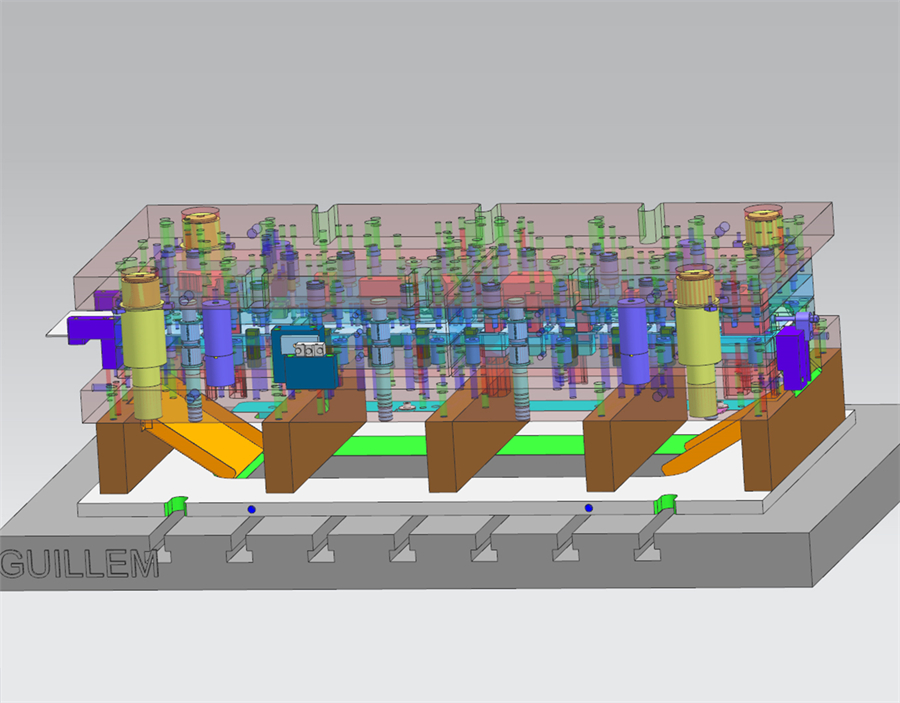Viewport: 900px width, 703px height.
Task: Click the blue dot on the left base rail
Action: pyautogui.click(x=250, y=508)
